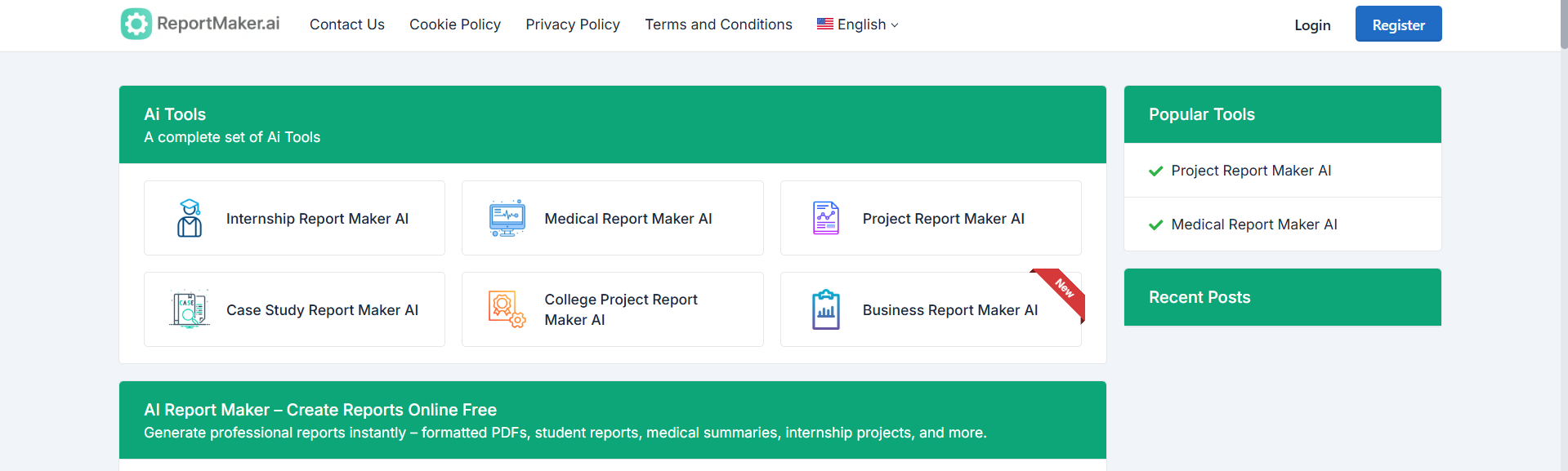Select the College Project Report graduation icon
The height and width of the screenshot is (471, 1568).
click(507, 309)
